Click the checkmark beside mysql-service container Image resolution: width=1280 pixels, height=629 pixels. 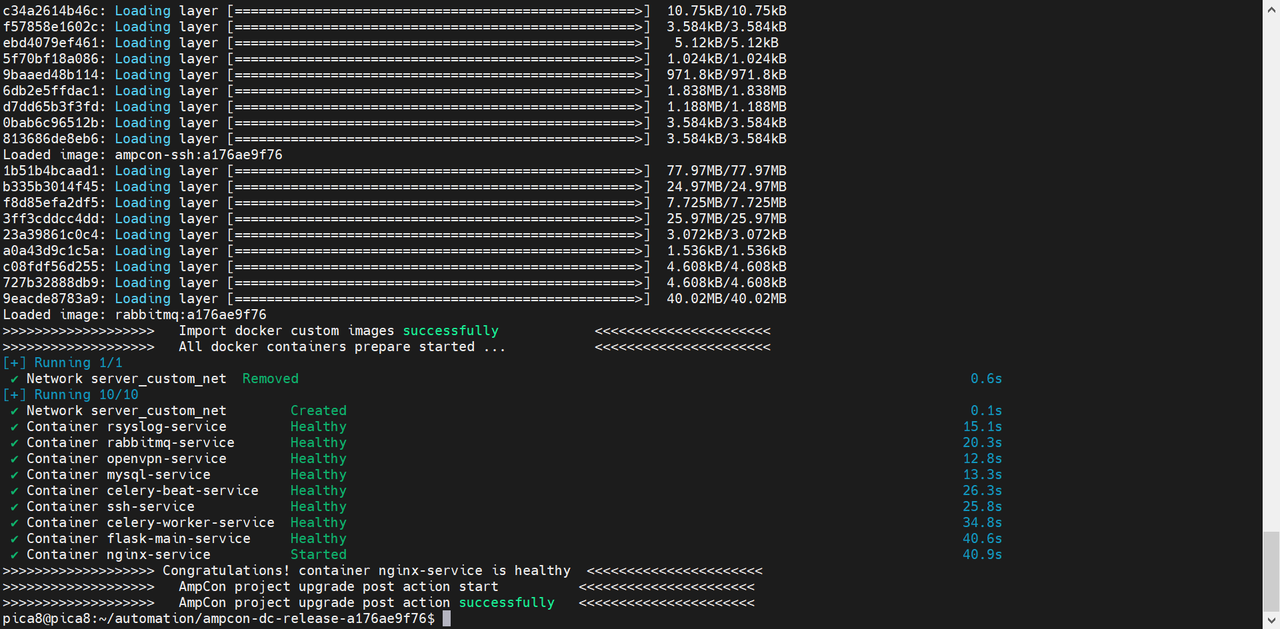click(x=14, y=475)
